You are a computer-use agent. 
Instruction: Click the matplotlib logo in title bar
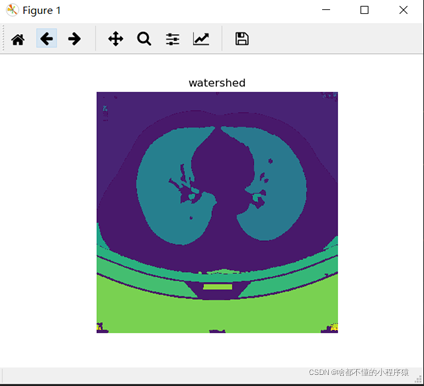(12, 10)
